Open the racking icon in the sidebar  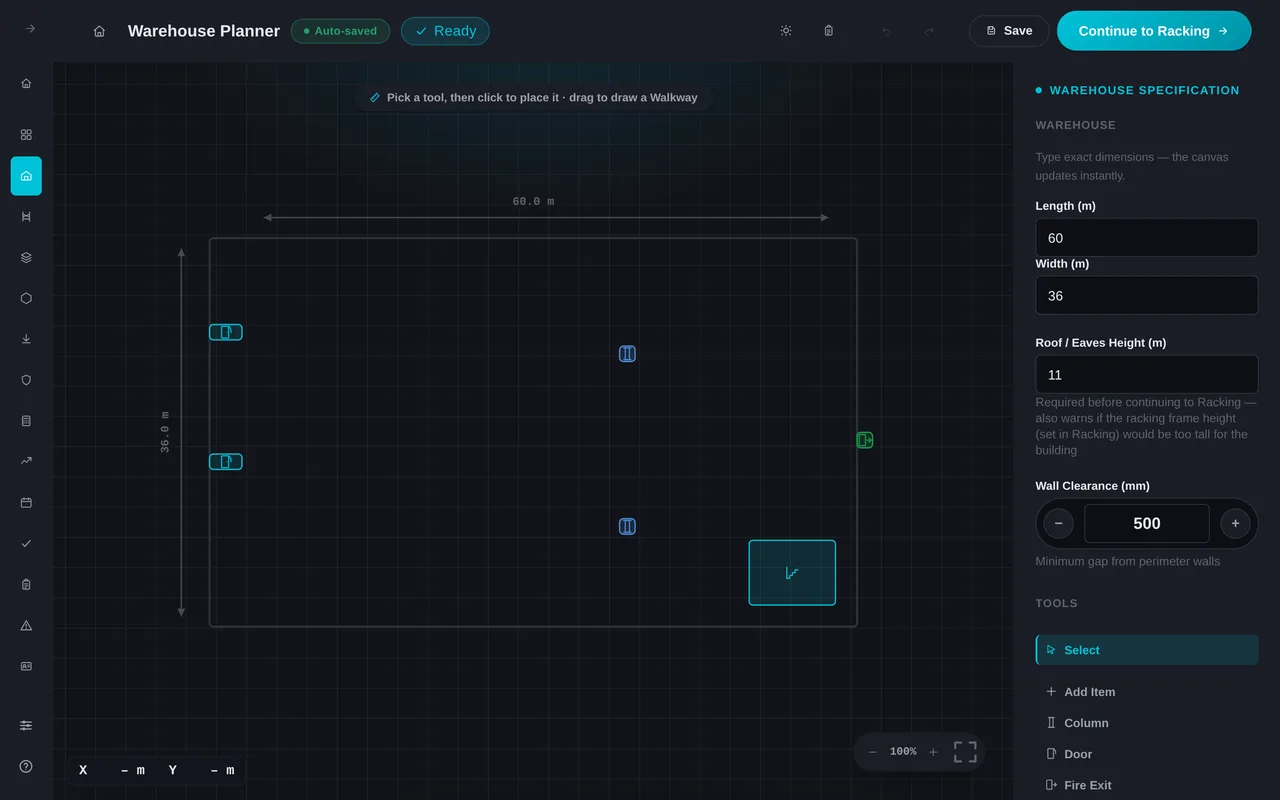26,216
